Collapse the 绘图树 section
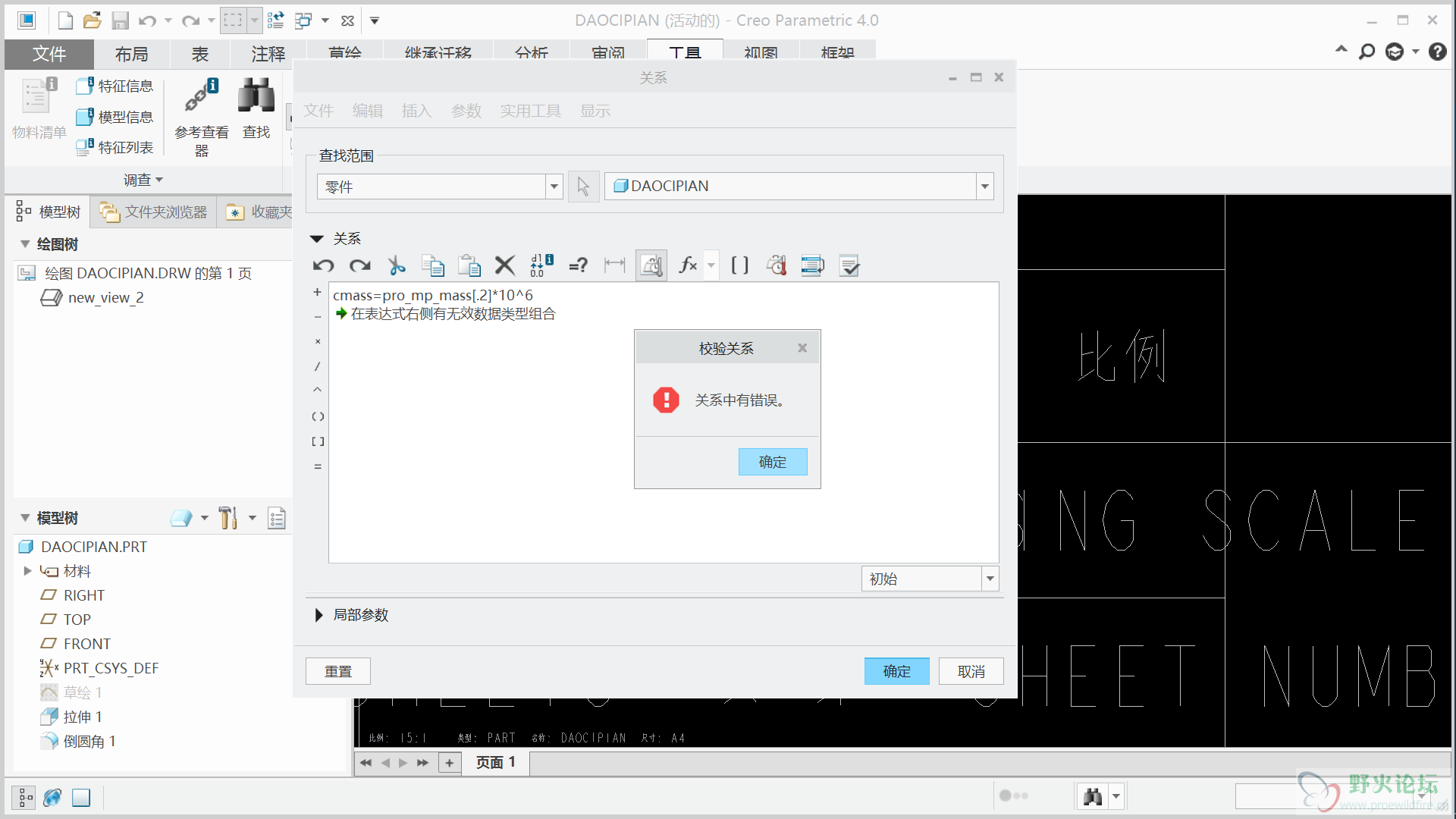Image resolution: width=1456 pixels, height=819 pixels. [25, 244]
